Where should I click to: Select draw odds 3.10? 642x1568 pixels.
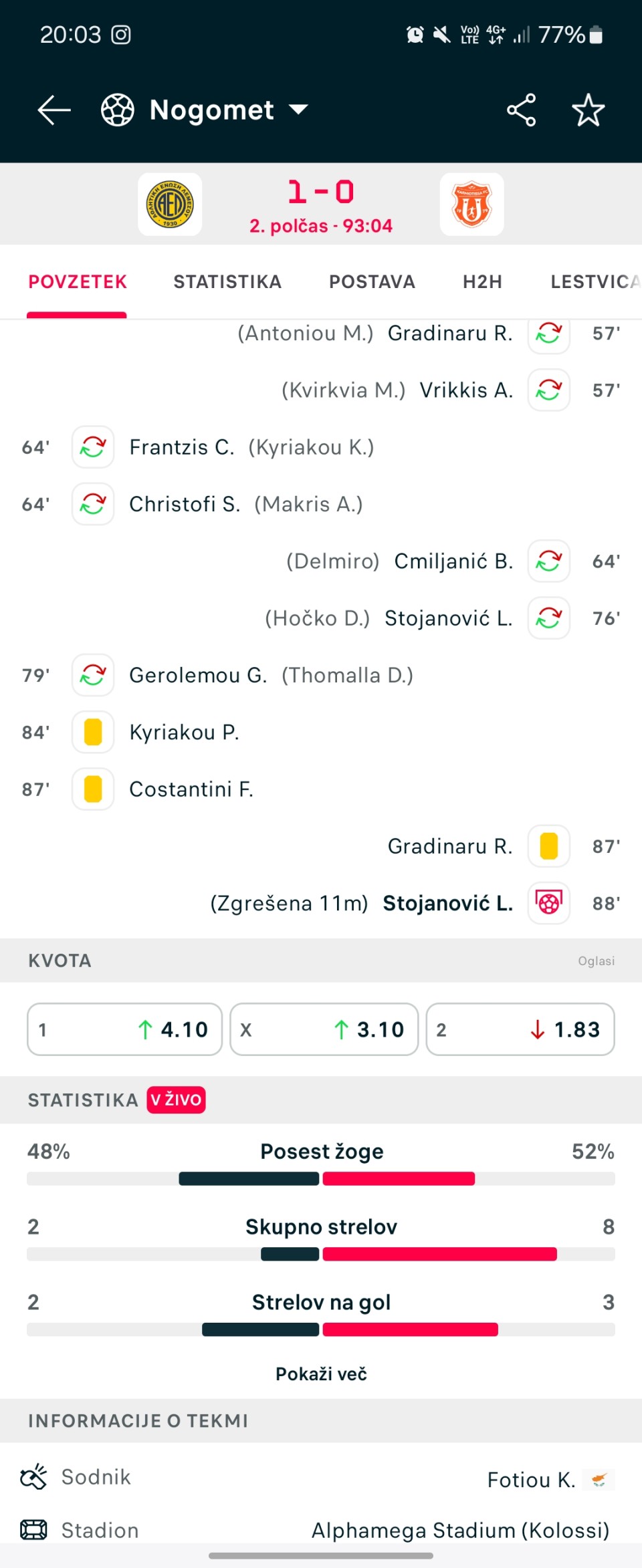pyautogui.click(x=324, y=1029)
